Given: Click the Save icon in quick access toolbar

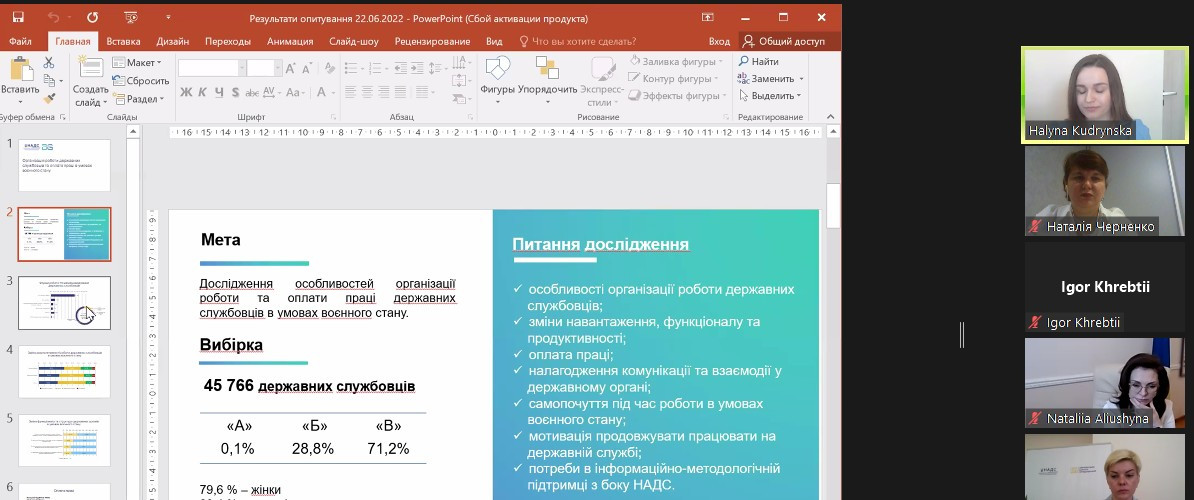Looking at the screenshot, I should [20, 17].
